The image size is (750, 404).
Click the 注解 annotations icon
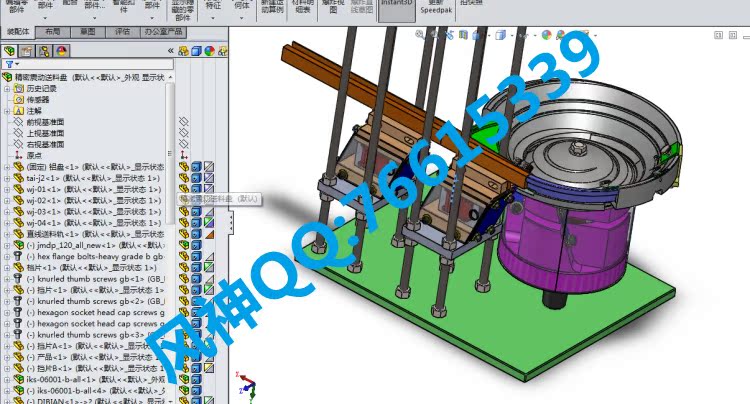pos(19,110)
